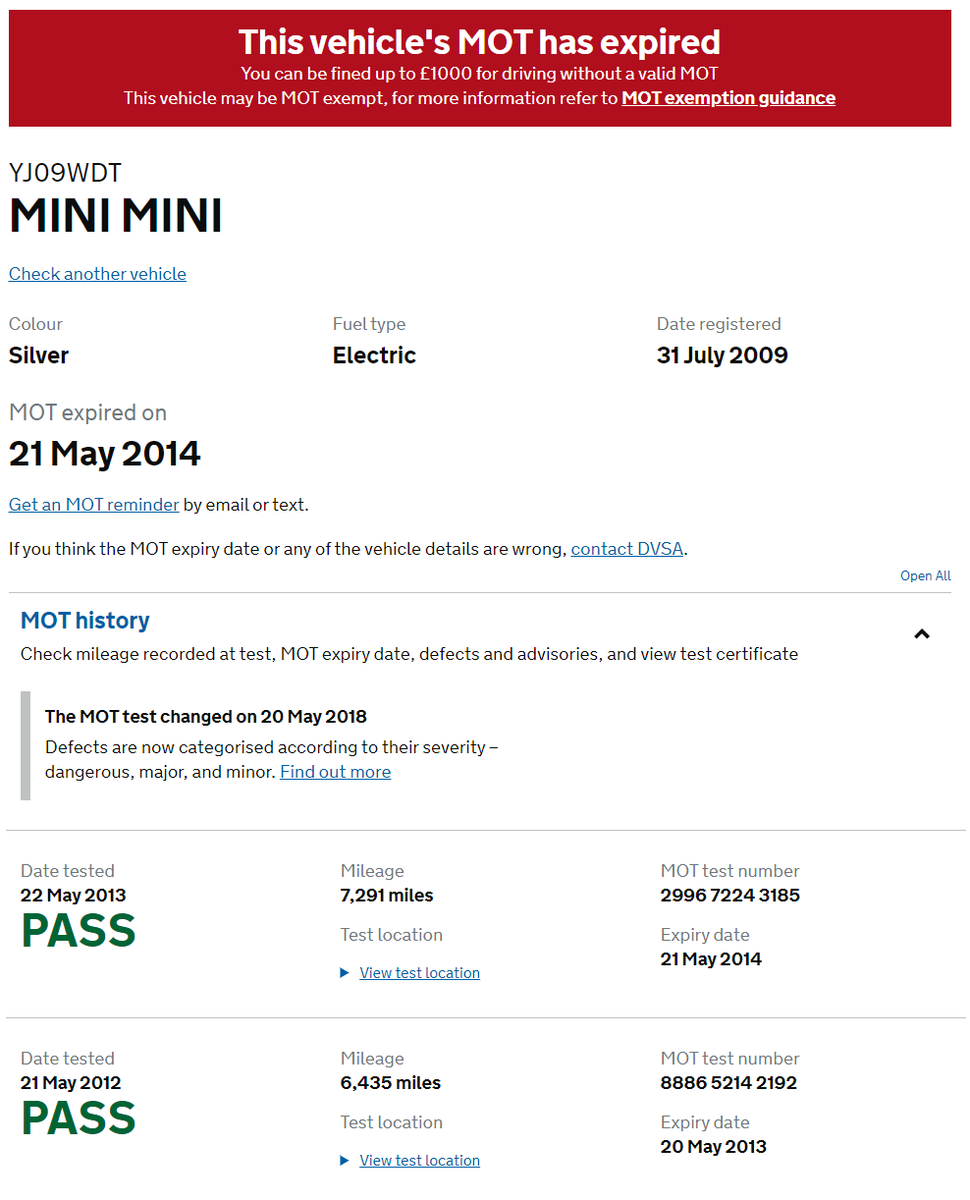Click the MOT expired date 21 May 2014 heading
The height and width of the screenshot is (1200, 970).
click(x=105, y=454)
